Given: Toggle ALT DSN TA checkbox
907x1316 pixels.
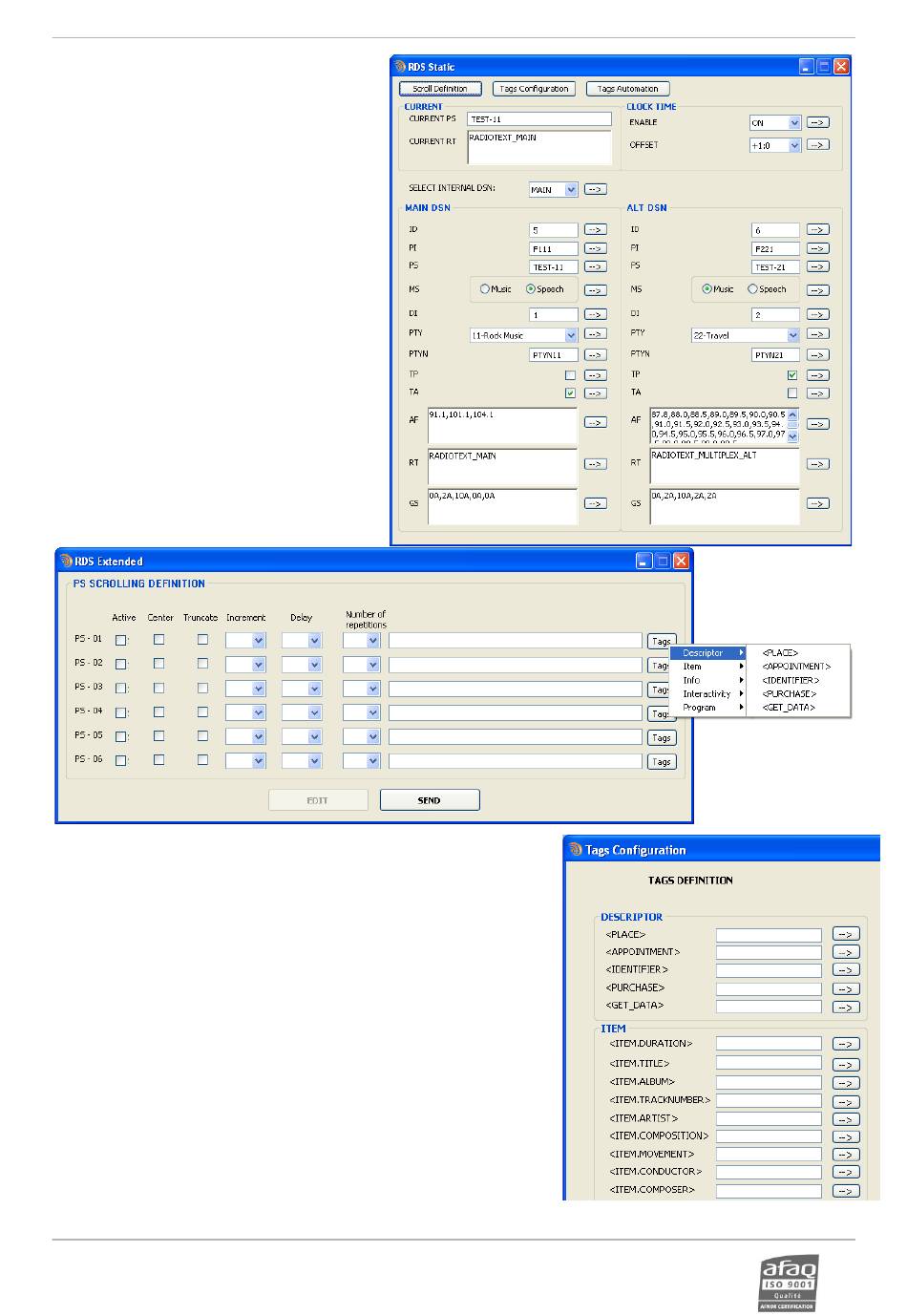Looking at the screenshot, I should 791,393.
